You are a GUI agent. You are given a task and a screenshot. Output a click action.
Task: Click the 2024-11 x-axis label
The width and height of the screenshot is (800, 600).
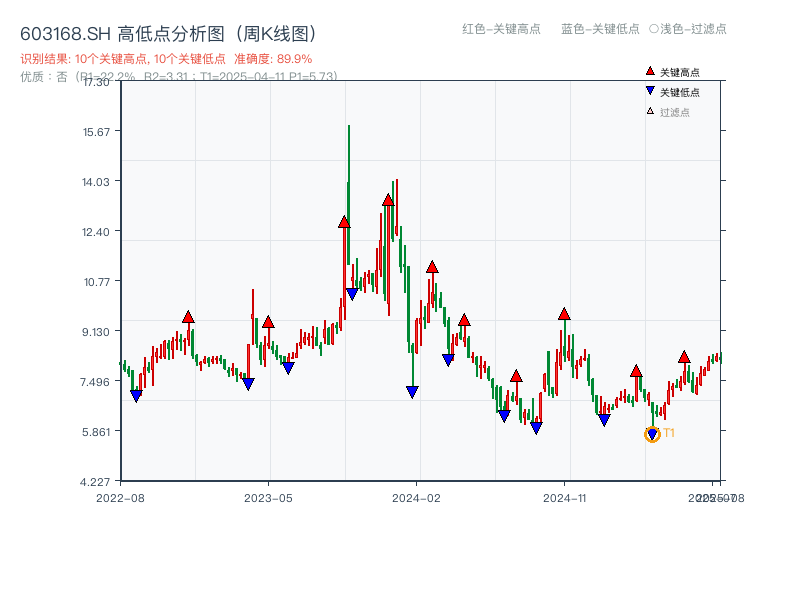(567, 496)
